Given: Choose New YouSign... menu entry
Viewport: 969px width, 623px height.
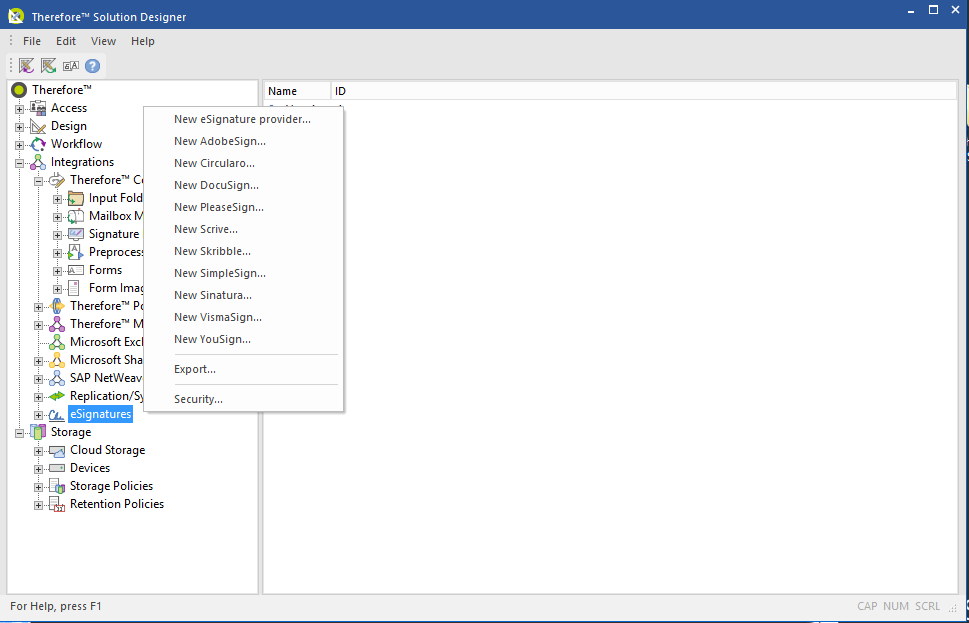Looking at the screenshot, I should [x=242, y=339].
